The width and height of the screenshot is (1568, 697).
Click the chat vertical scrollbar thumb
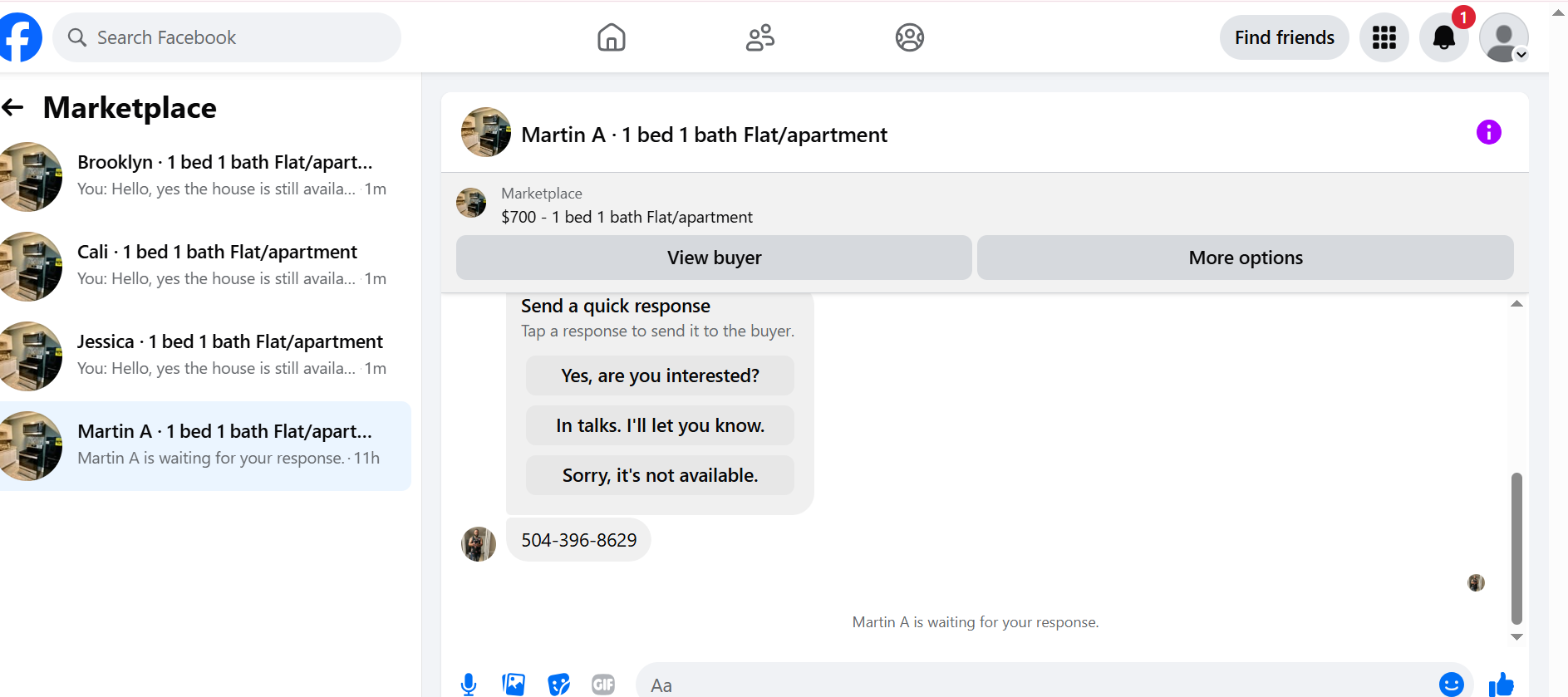1516,548
